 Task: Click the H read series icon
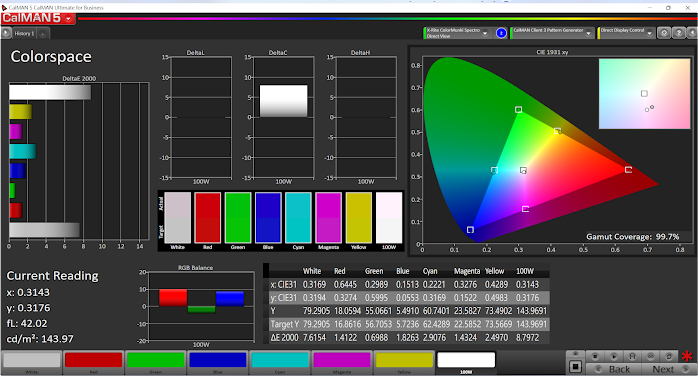pos(632,356)
